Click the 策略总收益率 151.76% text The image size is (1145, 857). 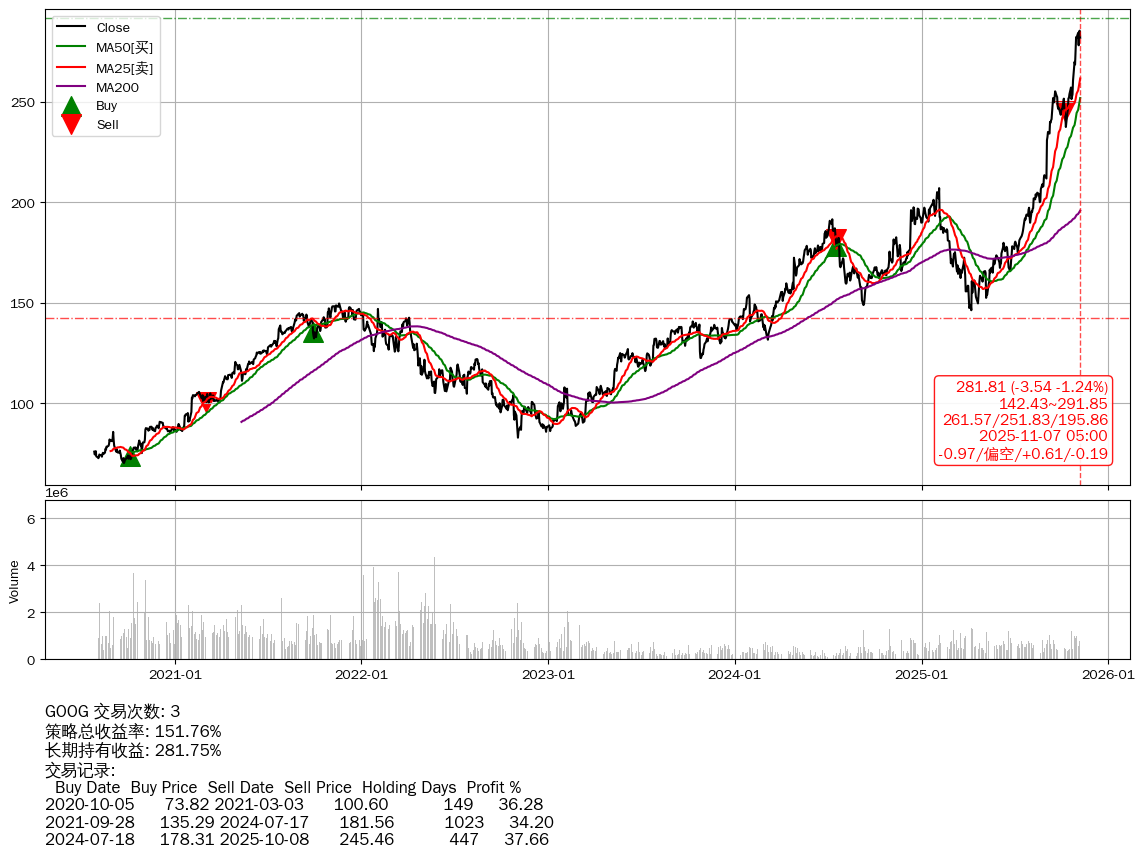(133, 731)
